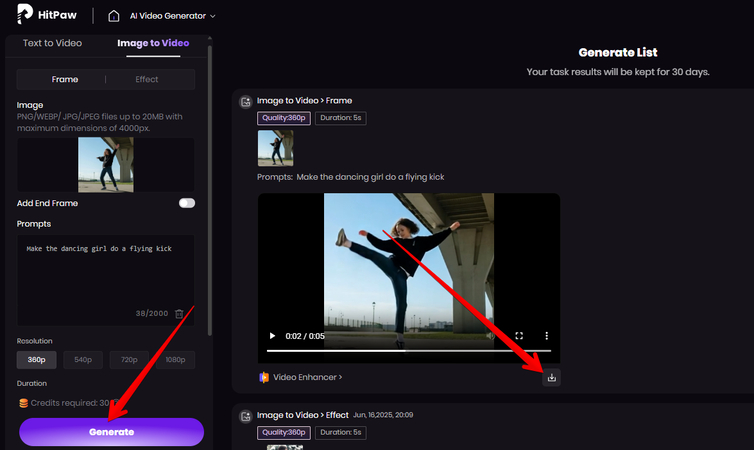This screenshot has width=754, height=450.
Task: Click the Image to Video Effect task icon
Action: point(246,416)
